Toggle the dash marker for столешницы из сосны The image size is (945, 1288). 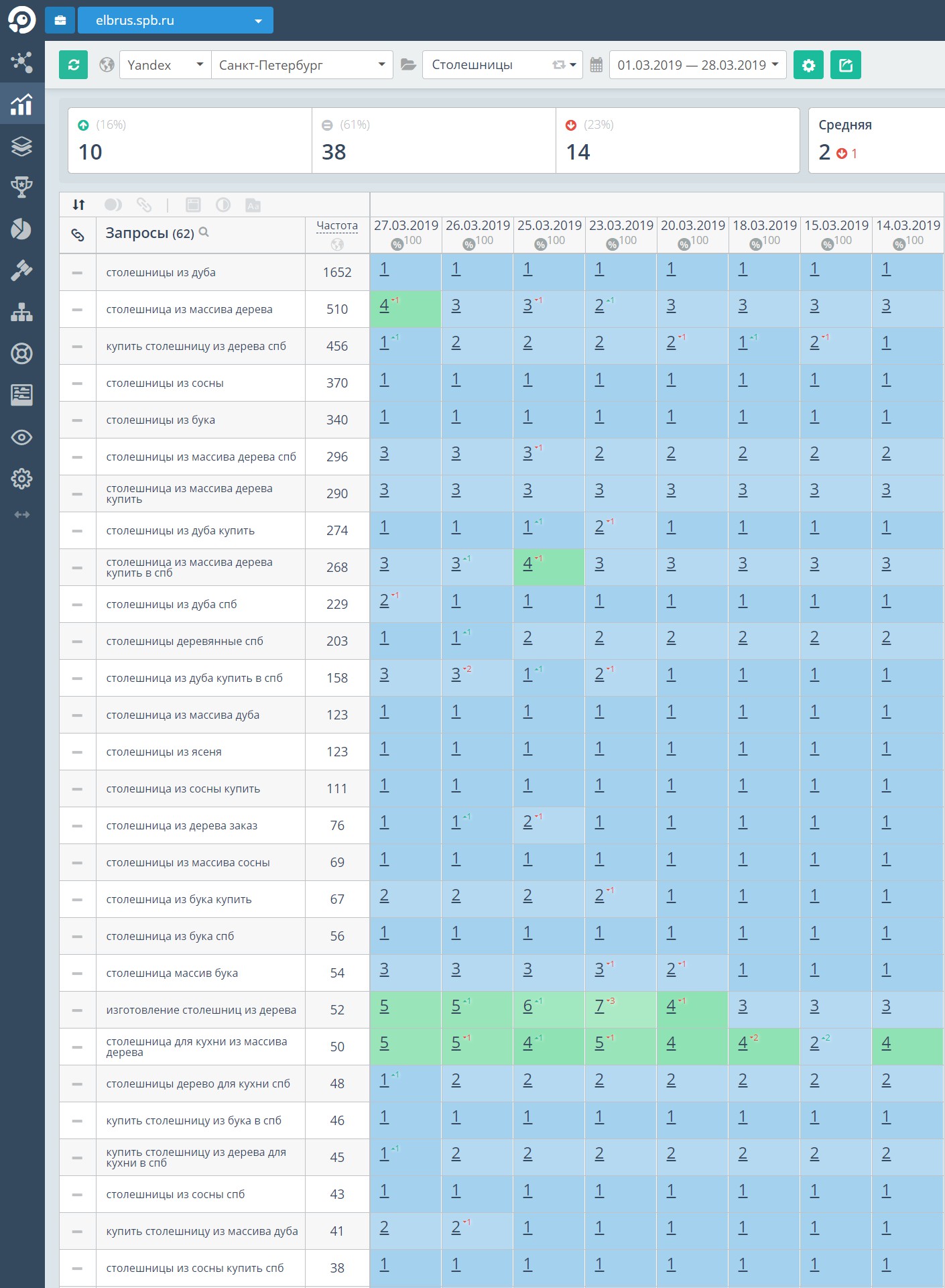pyautogui.click(x=78, y=384)
